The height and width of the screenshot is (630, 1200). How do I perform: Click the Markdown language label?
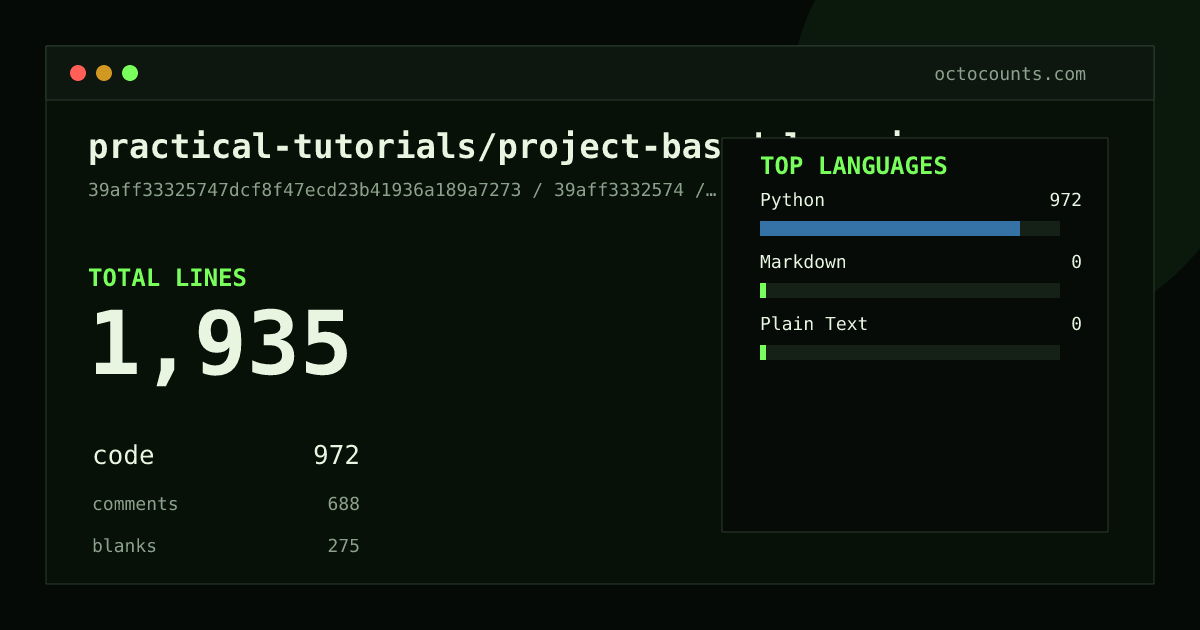(x=803, y=262)
